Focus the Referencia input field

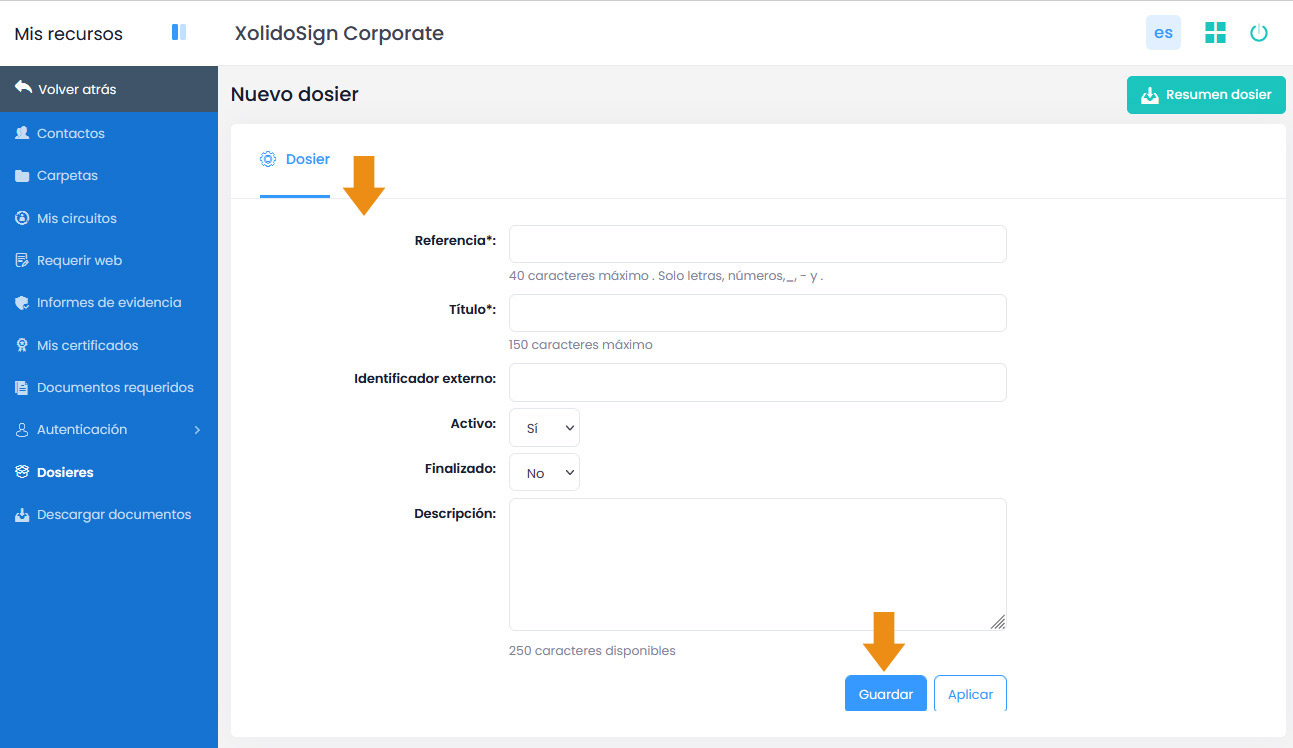click(x=757, y=244)
